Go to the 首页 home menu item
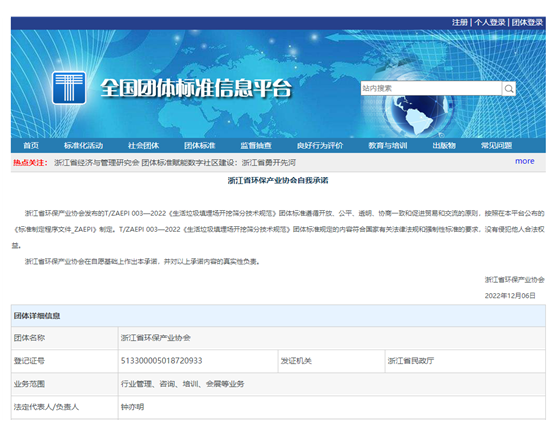The height and width of the screenshot is (422, 550). click(x=31, y=146)
